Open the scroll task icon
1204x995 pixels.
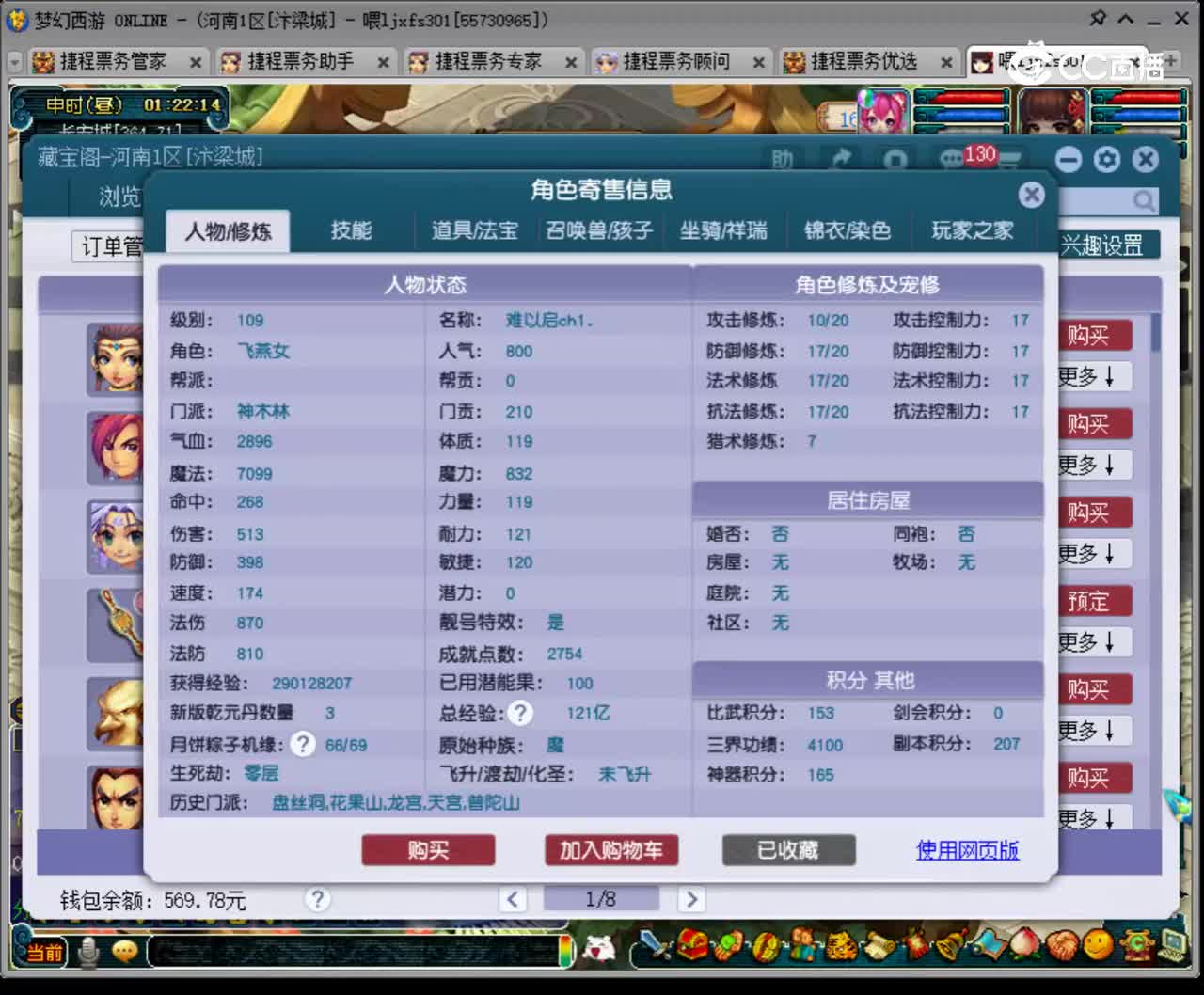coord(880,944)
